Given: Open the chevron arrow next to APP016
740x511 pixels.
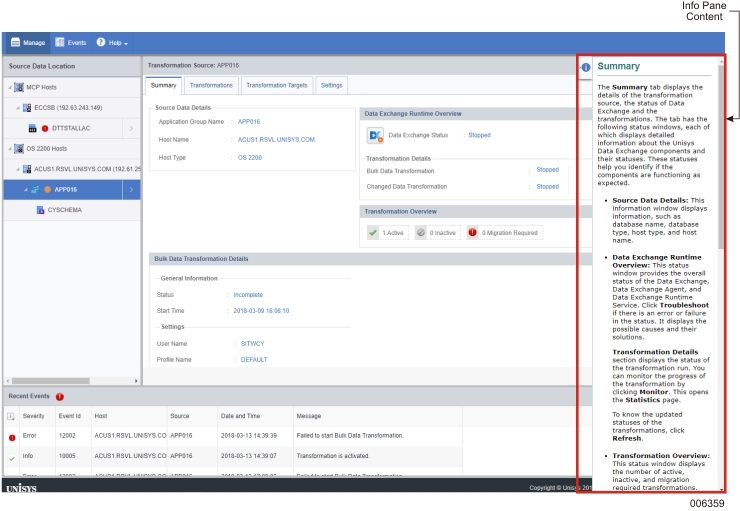Looking at the screenshot, I should 131,190.
